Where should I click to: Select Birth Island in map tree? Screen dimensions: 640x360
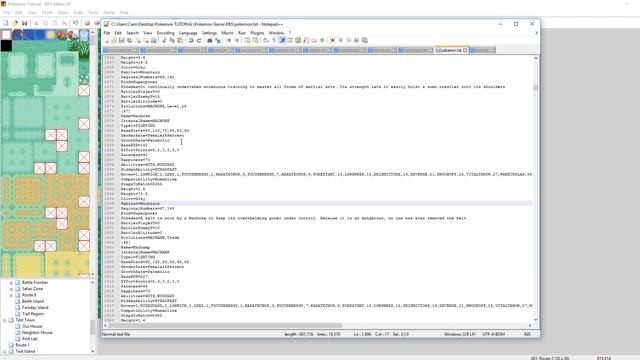click(33, 301)
